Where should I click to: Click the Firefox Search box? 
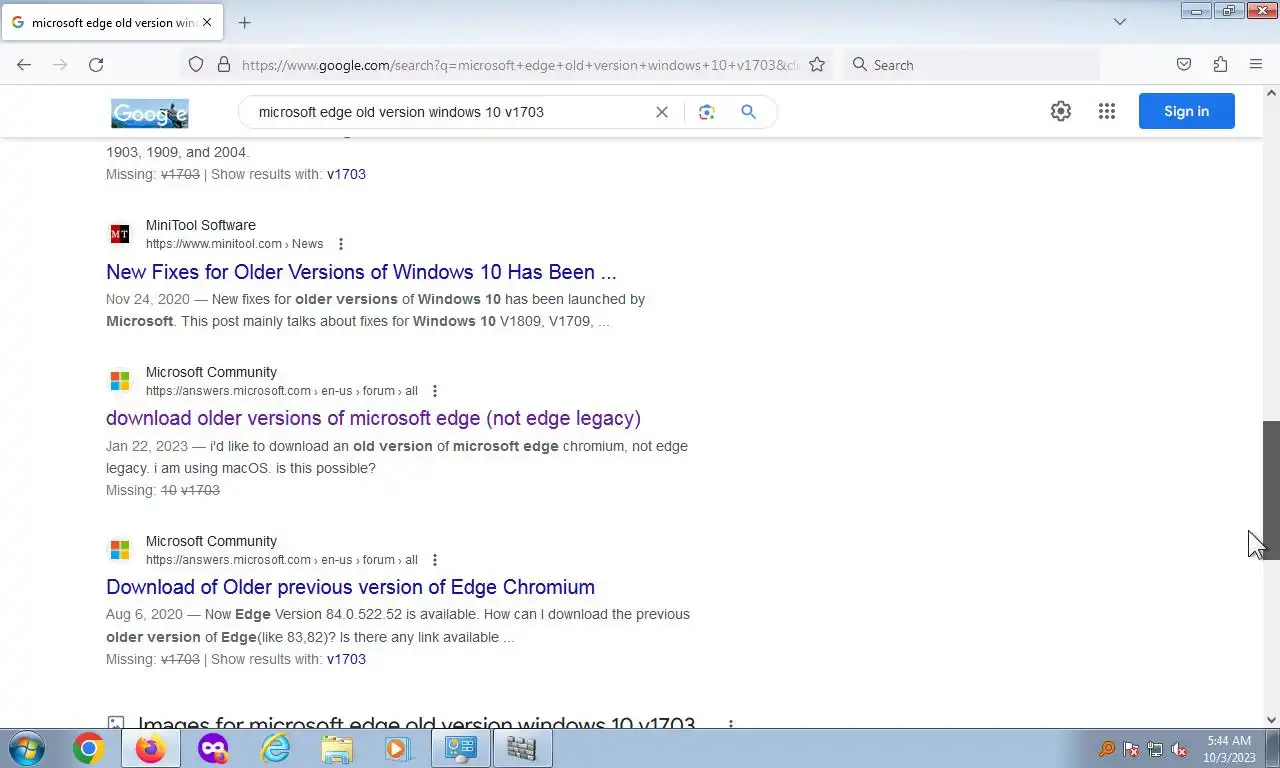click(x=970, y=65)
